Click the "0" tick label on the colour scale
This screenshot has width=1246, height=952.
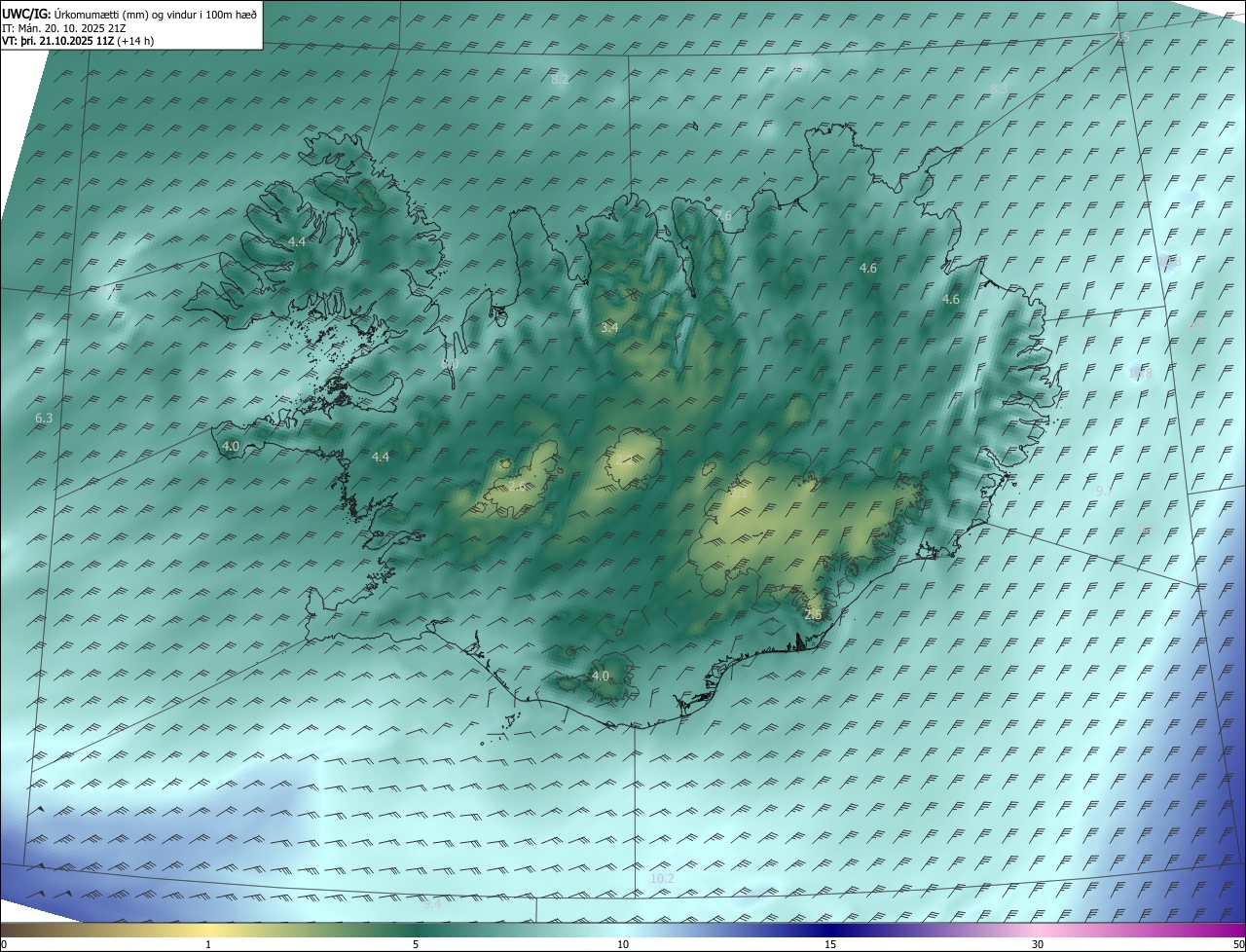click(x=4, y=945)
